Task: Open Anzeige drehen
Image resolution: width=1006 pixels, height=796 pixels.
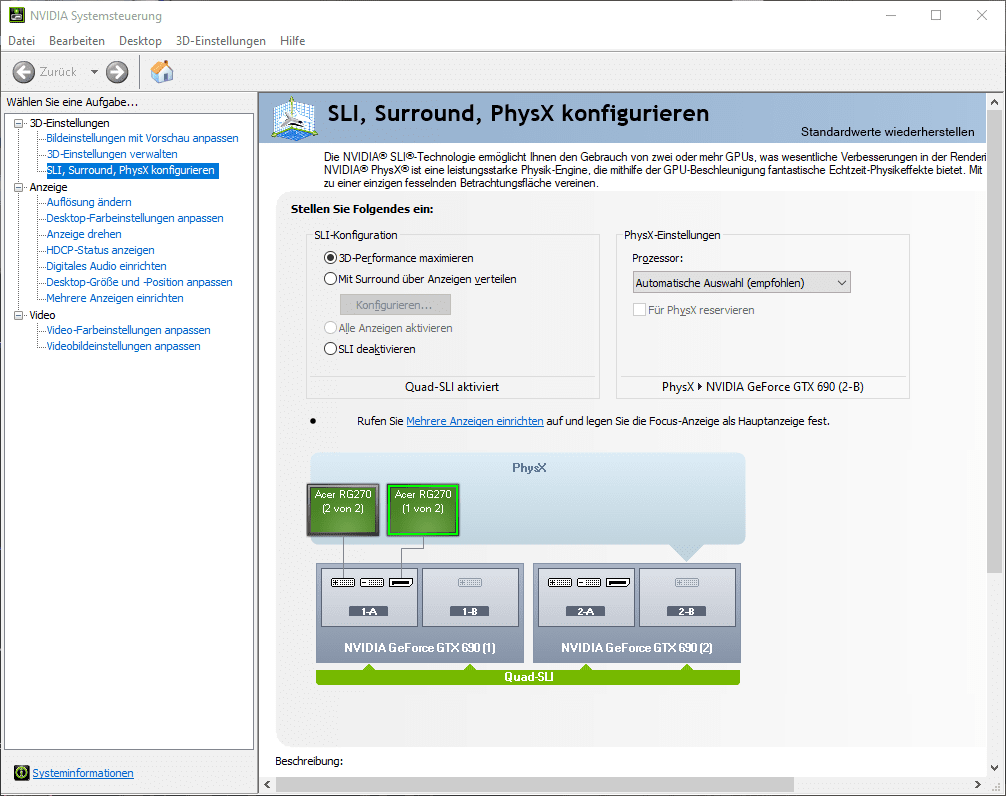Action: (x=83, y=235)
